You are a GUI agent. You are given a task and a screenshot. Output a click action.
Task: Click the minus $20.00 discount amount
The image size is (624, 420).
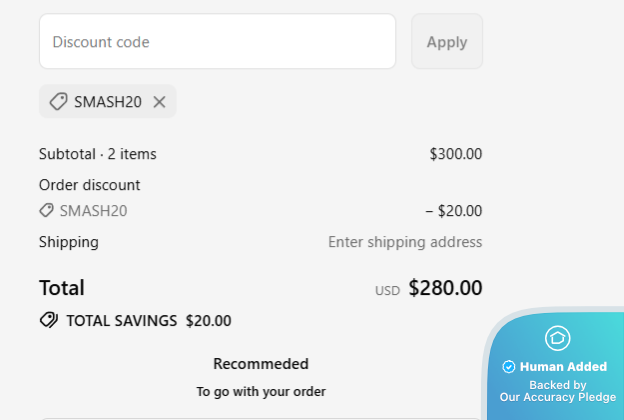click(453, 211)
